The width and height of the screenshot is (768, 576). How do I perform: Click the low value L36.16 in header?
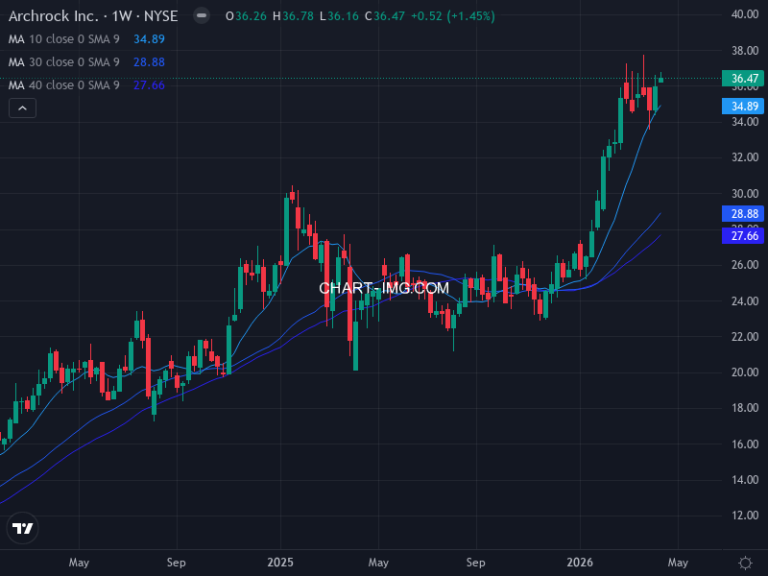[339, 16]
